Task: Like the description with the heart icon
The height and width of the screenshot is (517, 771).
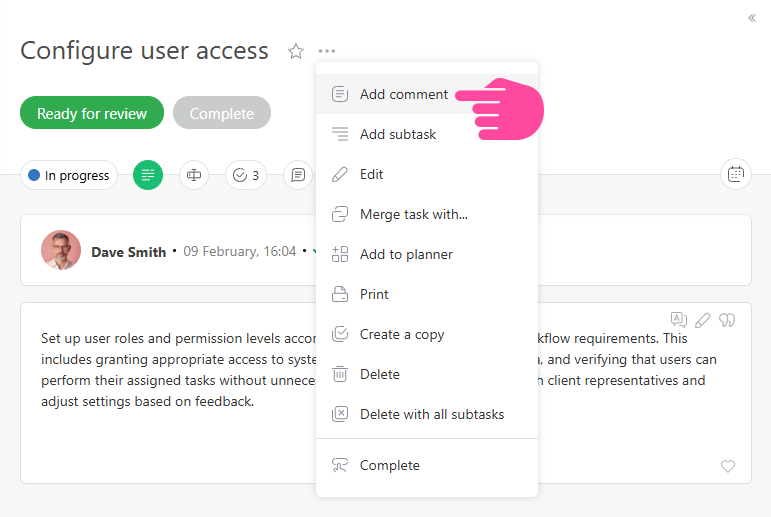Action: 728,467
